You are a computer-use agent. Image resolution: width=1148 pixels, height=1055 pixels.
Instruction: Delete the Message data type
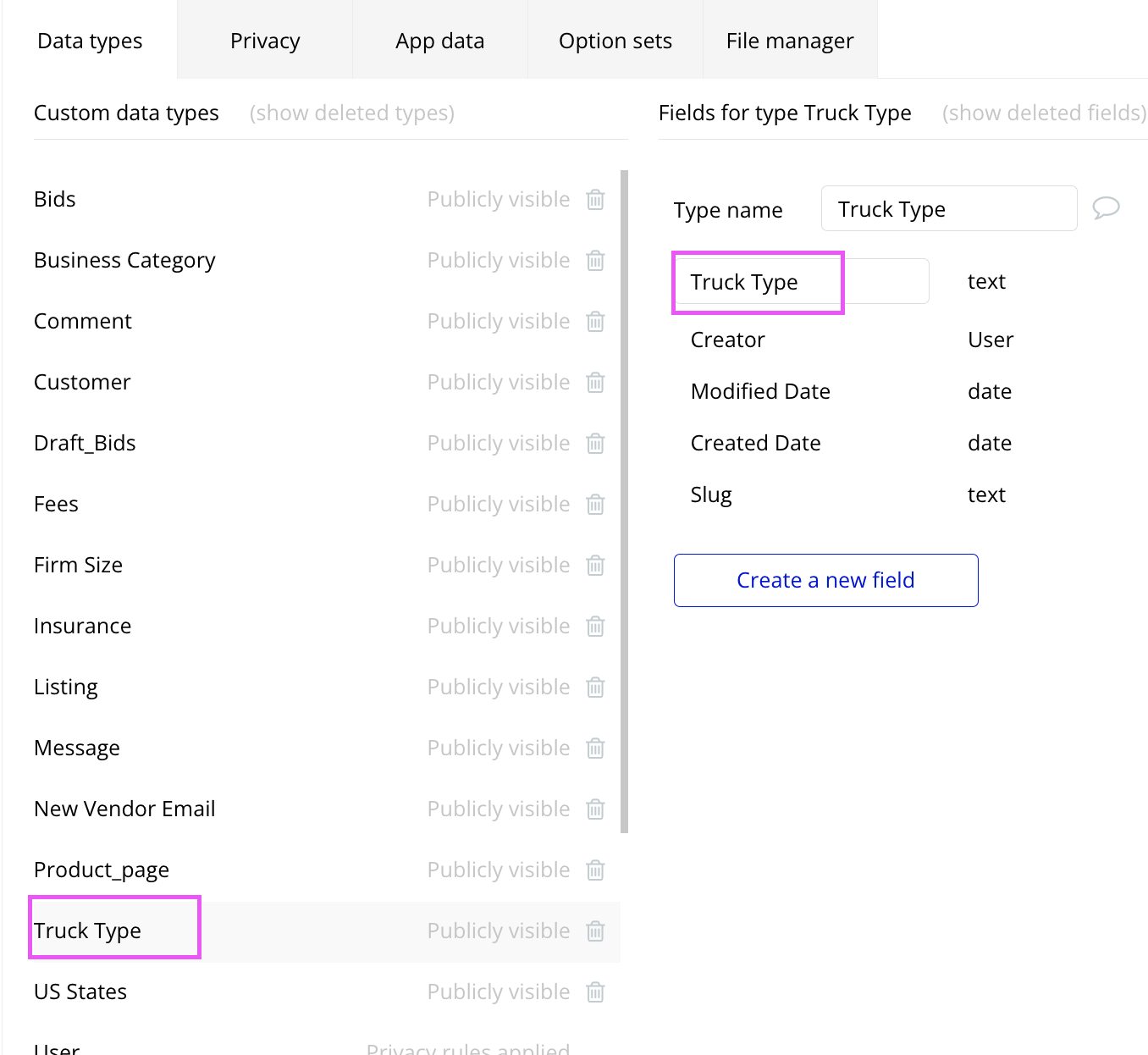coord(596,748)
